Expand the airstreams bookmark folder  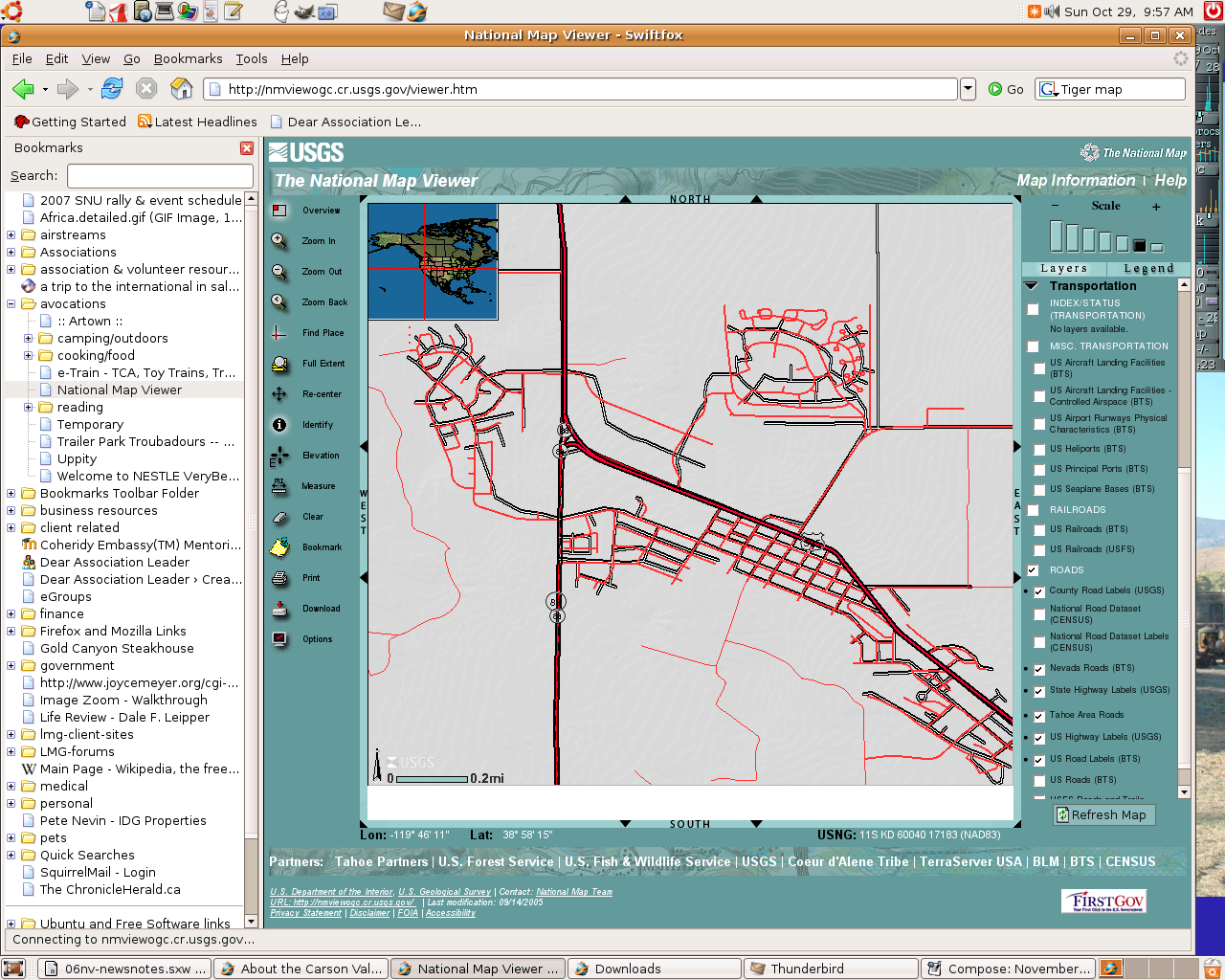tap(11, 235)
